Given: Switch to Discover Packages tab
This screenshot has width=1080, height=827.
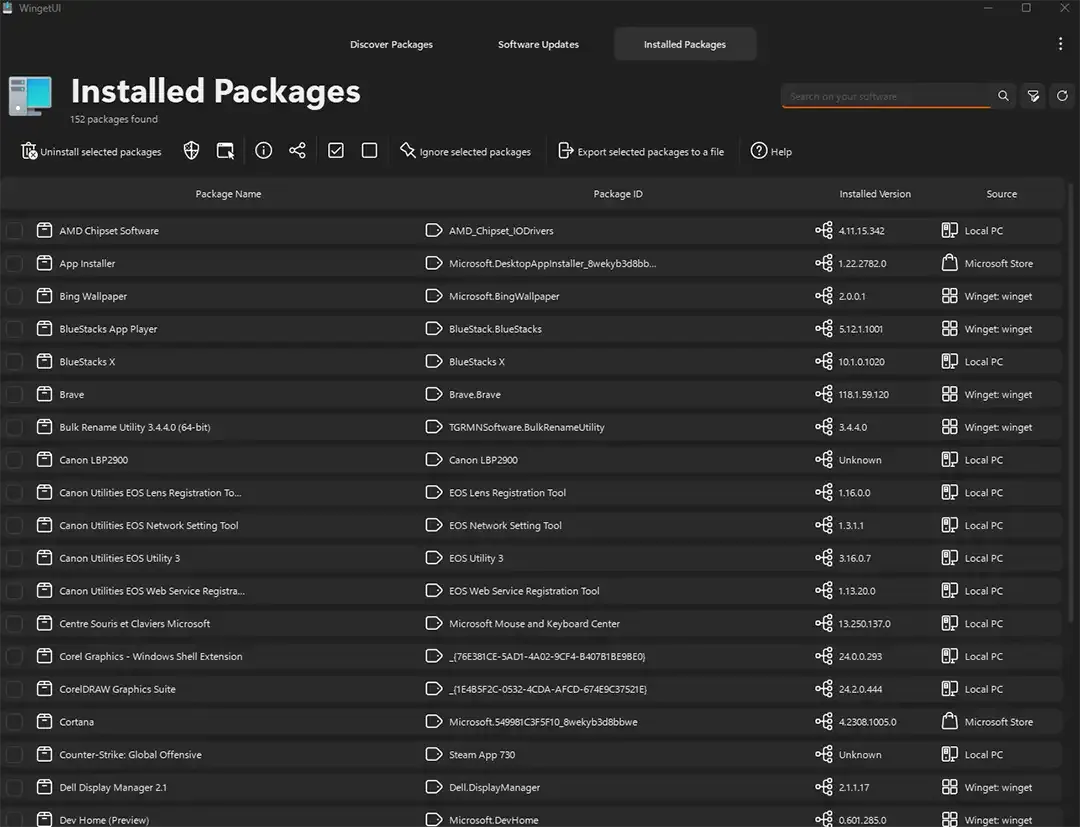Looking at the screenshot, I should (391, 44).
